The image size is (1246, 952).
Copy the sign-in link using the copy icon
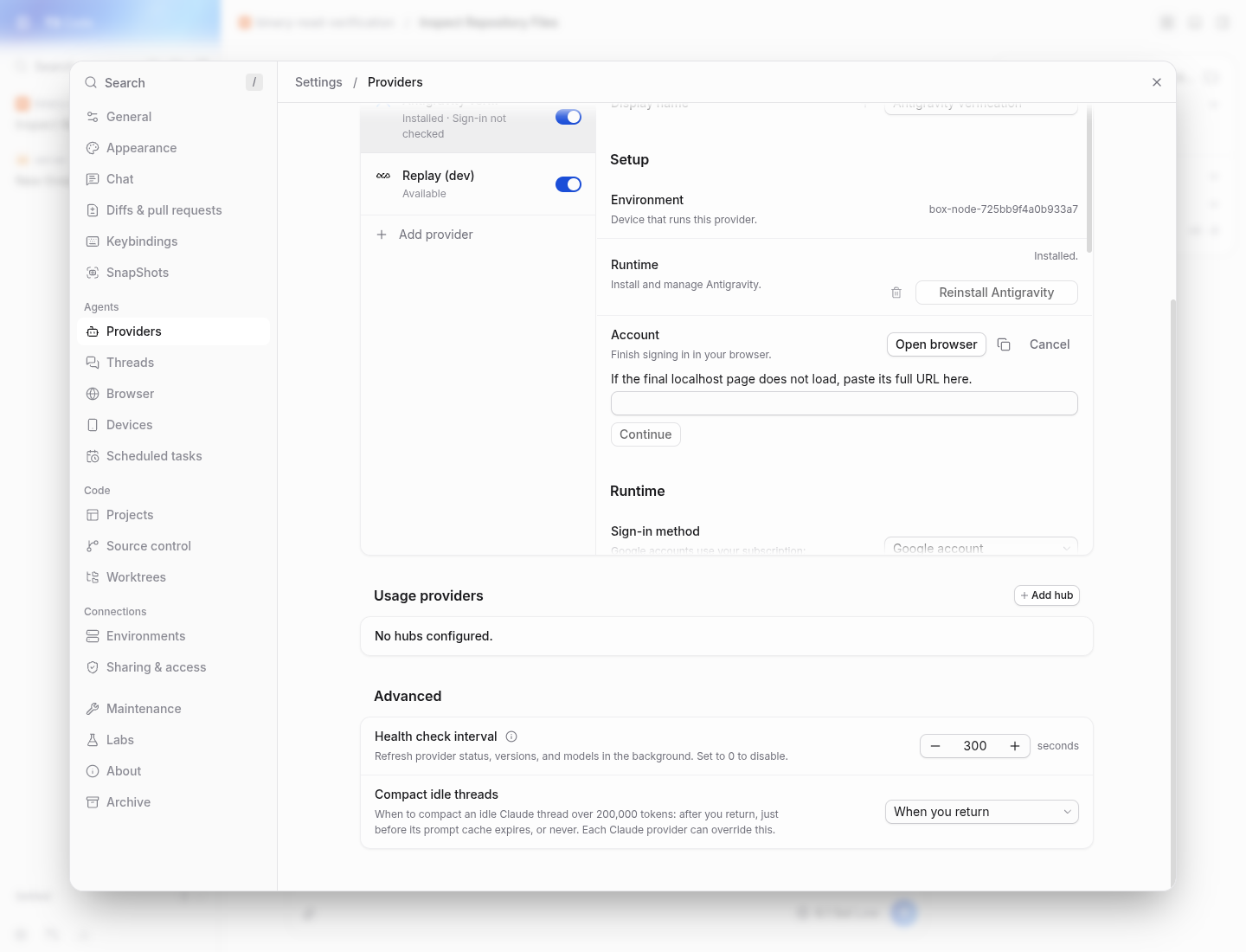(1004, 344)
